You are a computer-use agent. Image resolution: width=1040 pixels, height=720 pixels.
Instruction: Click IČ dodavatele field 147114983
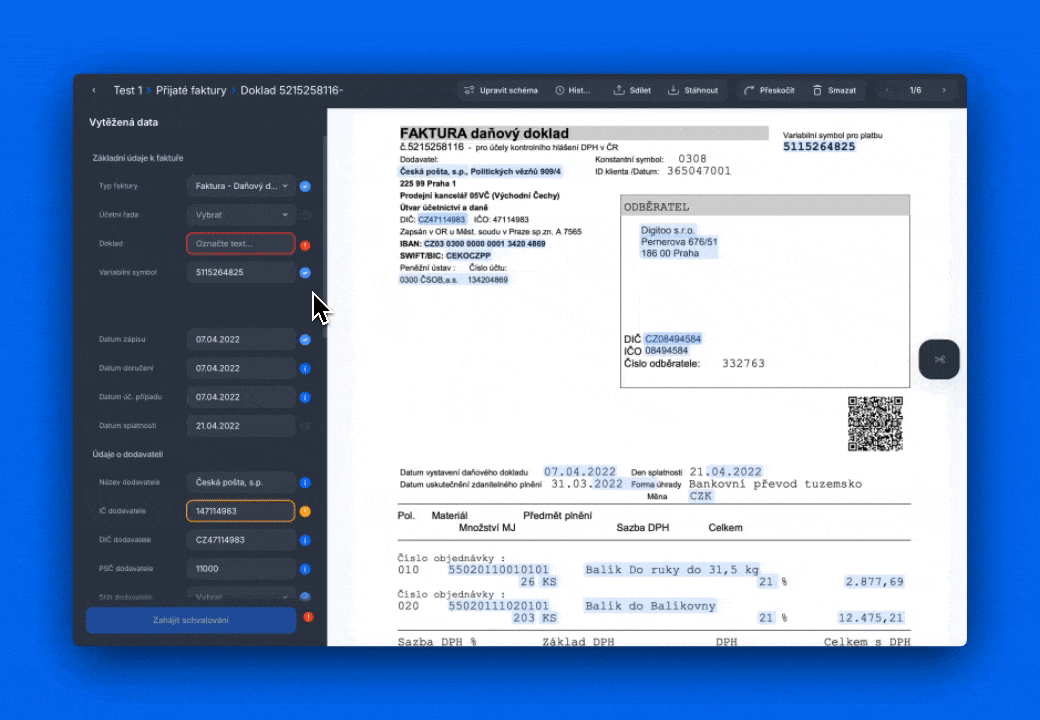pos(241,511)
